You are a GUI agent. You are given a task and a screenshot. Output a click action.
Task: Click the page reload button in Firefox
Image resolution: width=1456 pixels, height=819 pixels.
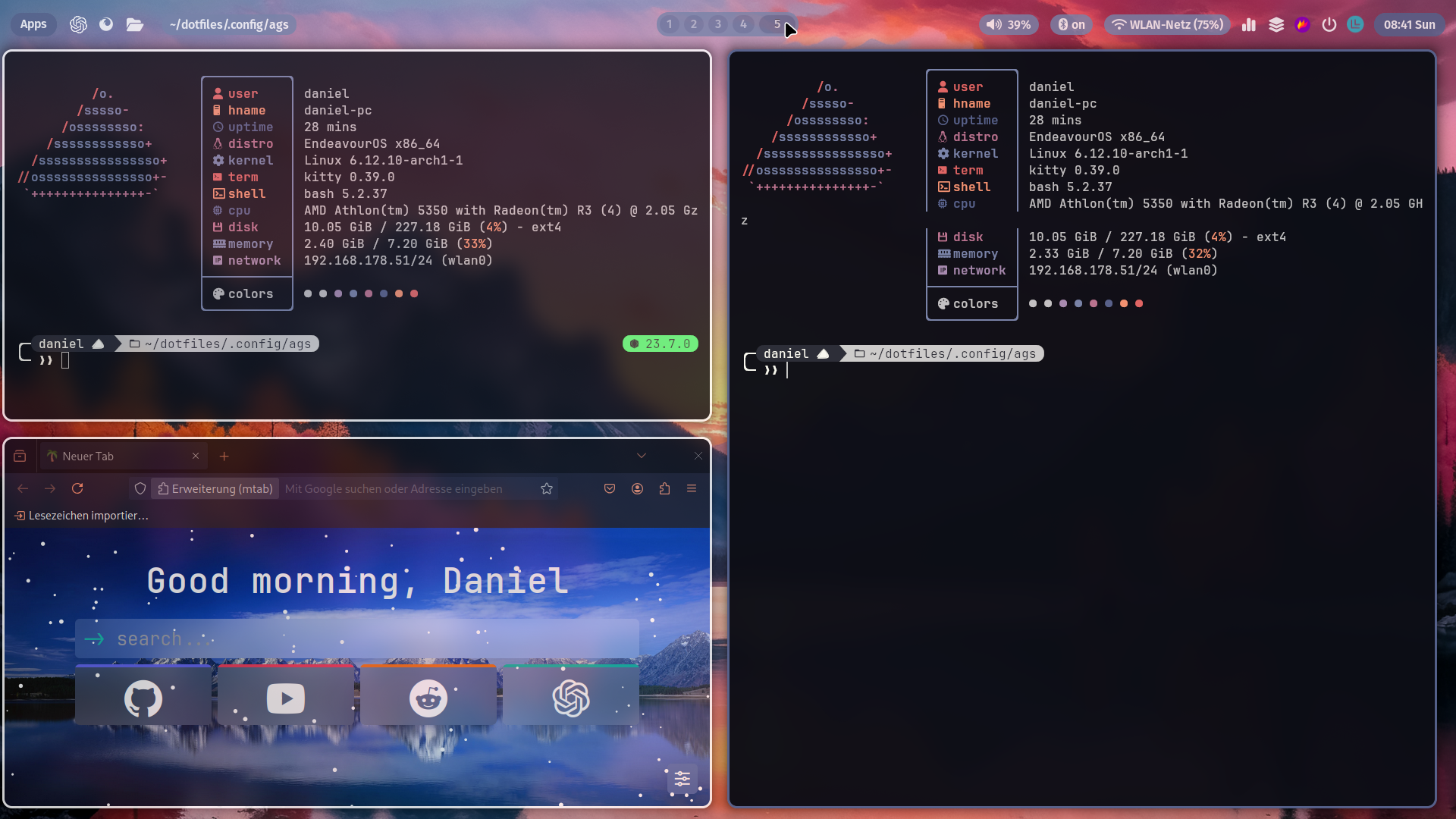(x=77, y=488)
